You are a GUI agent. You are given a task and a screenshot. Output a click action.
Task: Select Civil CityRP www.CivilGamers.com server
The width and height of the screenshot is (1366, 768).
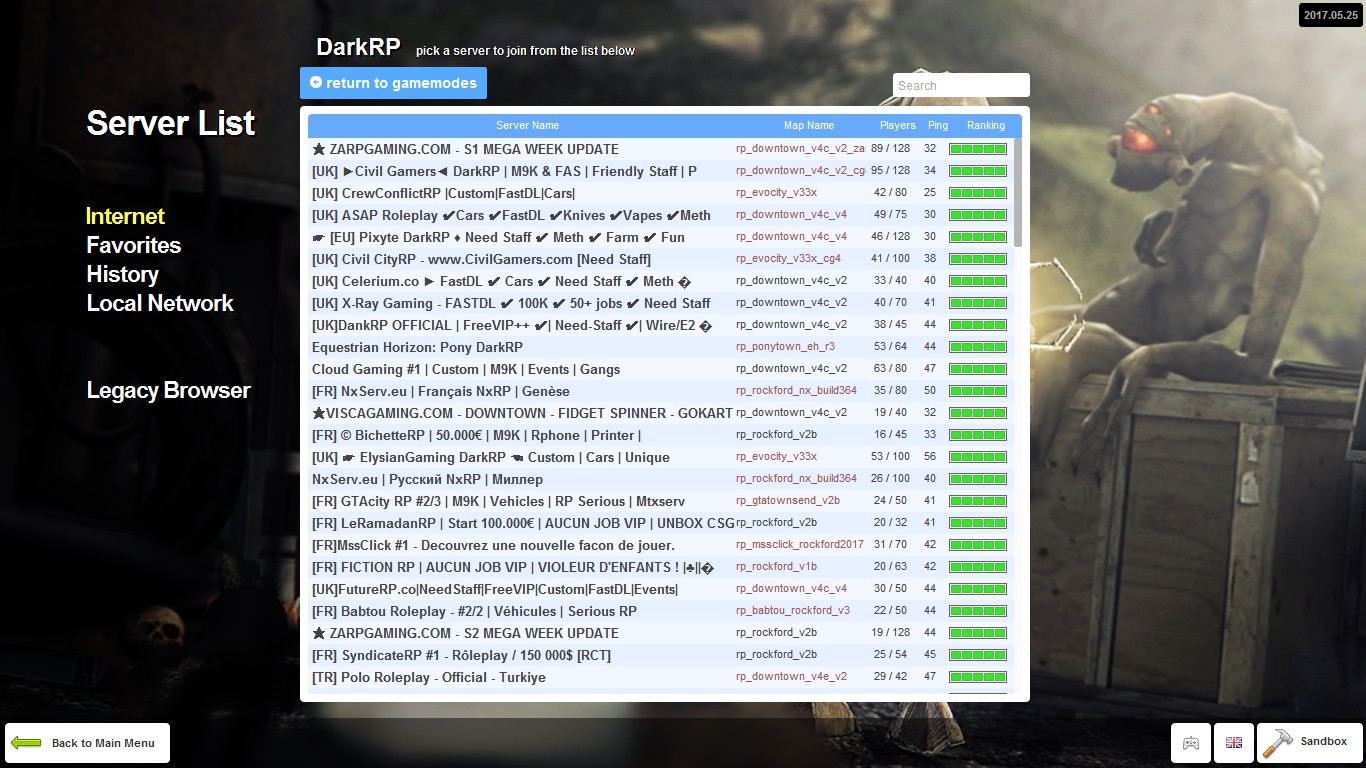click(660, 259)
